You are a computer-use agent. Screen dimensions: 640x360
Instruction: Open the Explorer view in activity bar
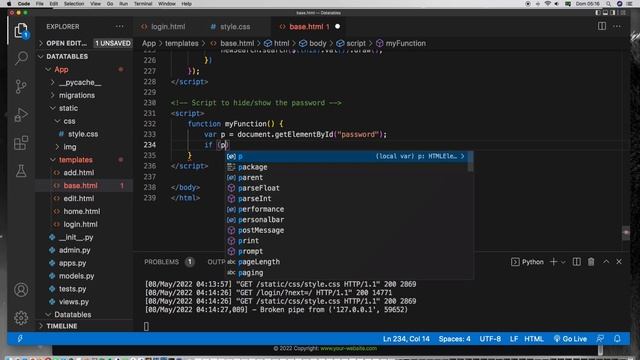point(21,31)
